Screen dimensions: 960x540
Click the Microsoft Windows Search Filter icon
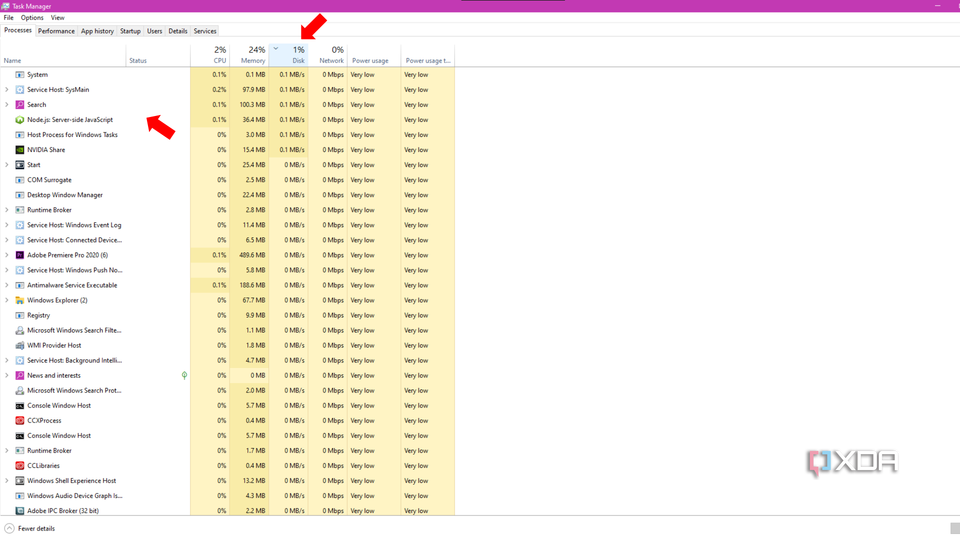point(20,330)
